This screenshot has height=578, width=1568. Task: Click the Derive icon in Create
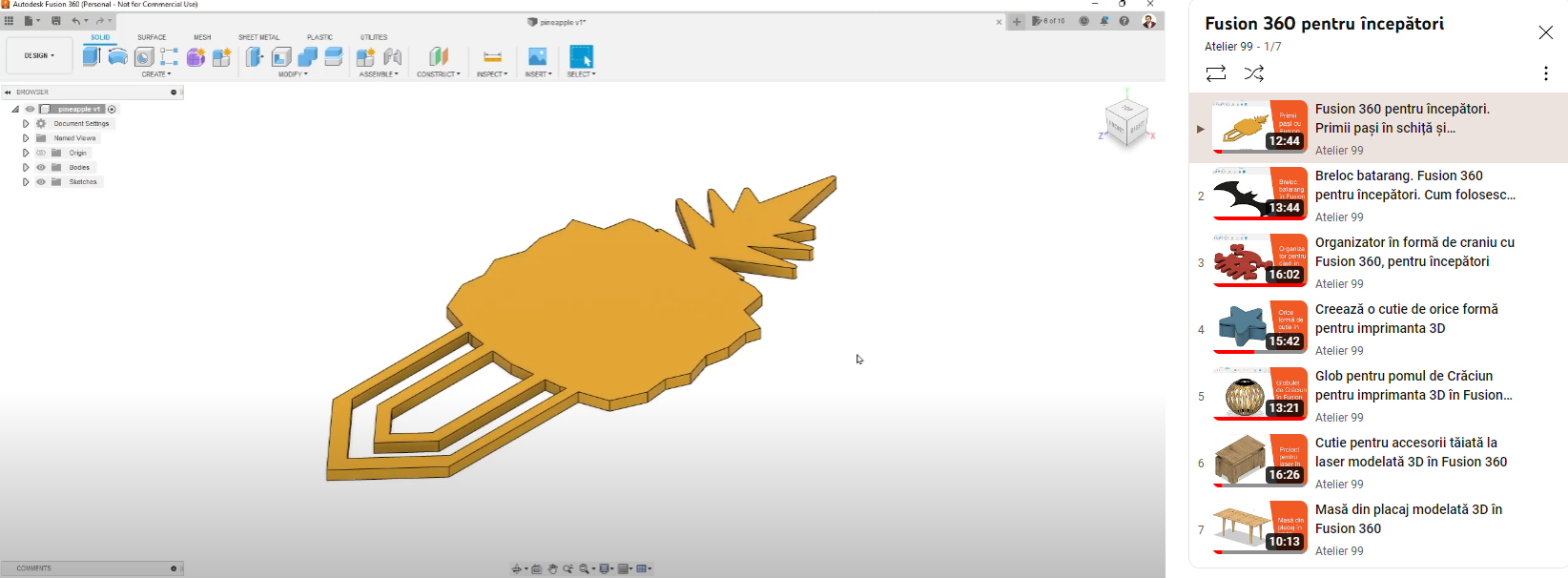point(221,57)
